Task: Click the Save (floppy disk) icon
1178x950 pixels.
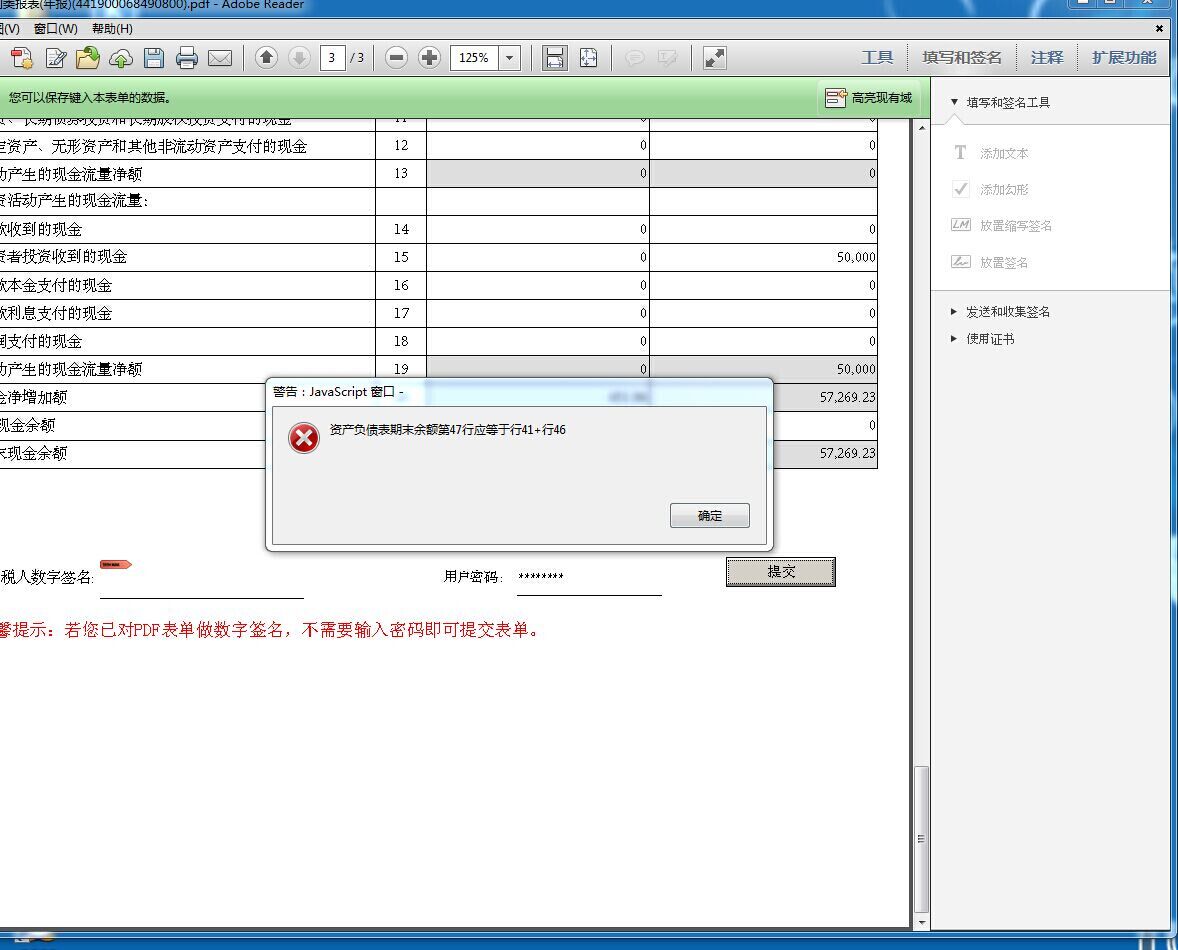Action: click(154, 58)
